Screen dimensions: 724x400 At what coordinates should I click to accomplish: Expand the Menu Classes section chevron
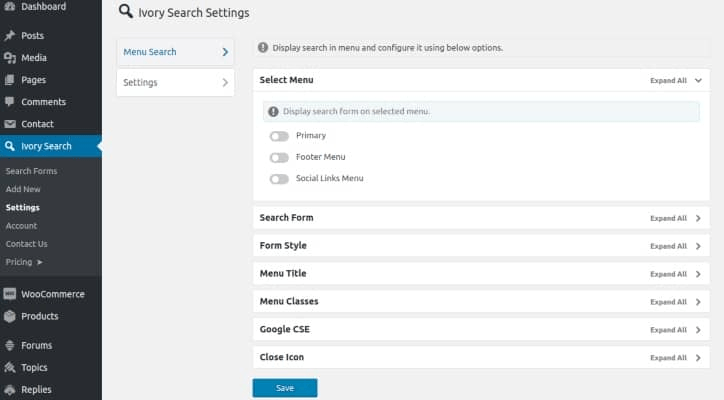coord(698,302)
